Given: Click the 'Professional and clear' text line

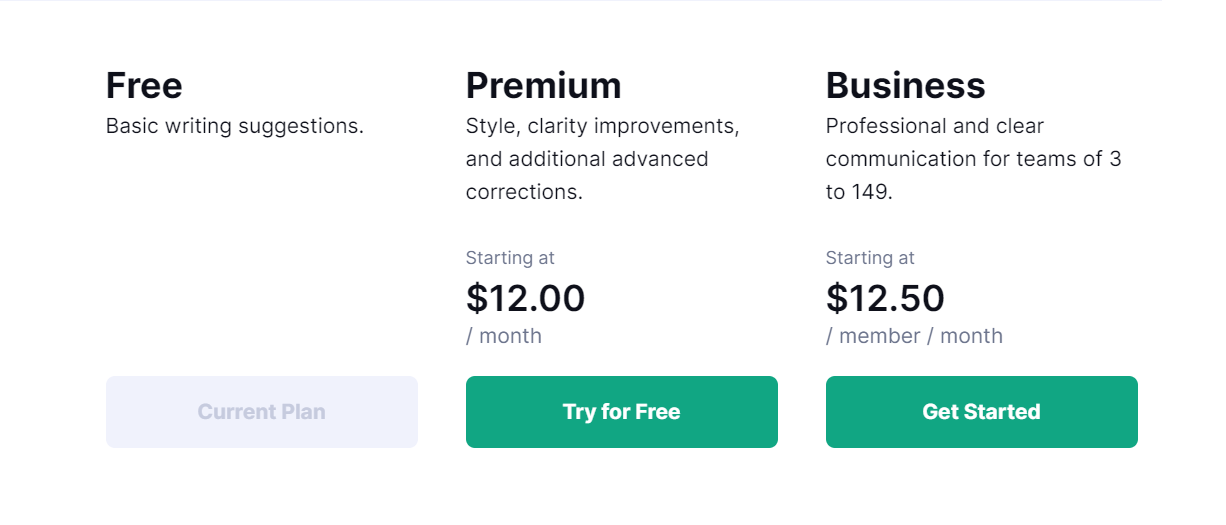Looking at the screenshot, I should pyautogui.click(x=934, y=127).
